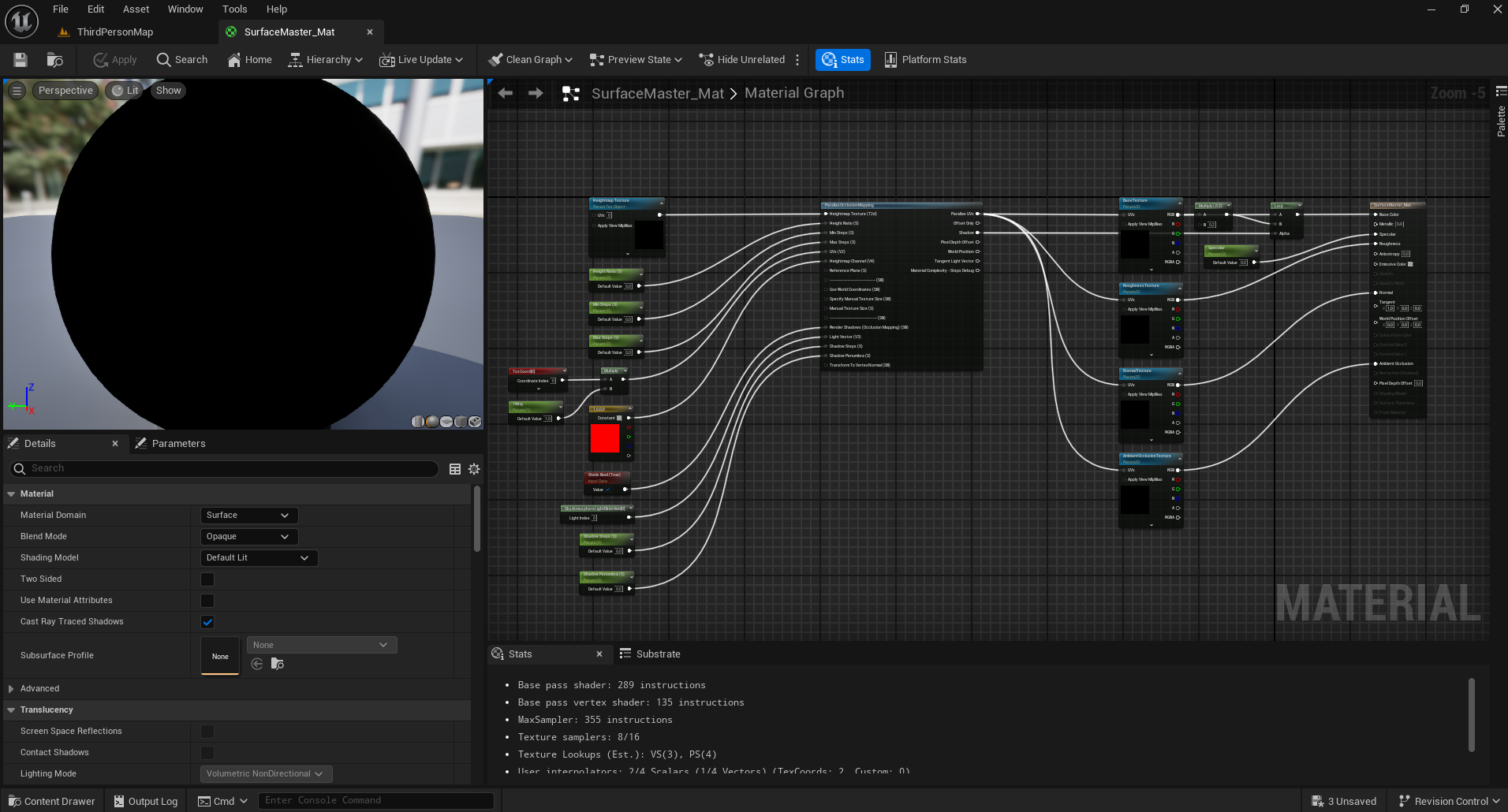Screen dimensions: 1508x812
Task: Navigate back in the material graph
Action: tap(506, 93)
